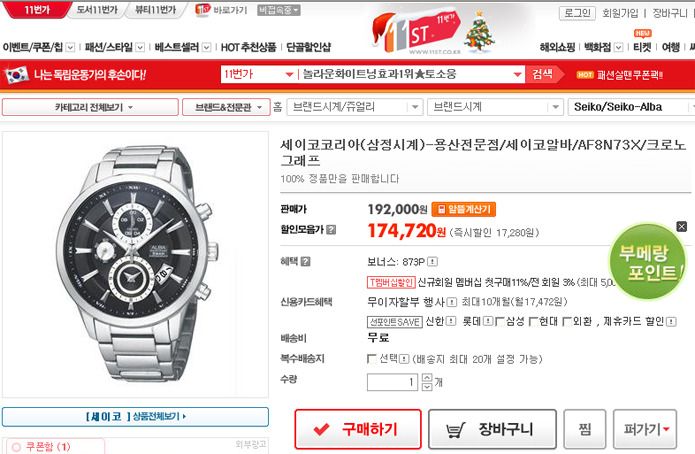Switch to the 도서11번가 tab

tap(97, 10)
